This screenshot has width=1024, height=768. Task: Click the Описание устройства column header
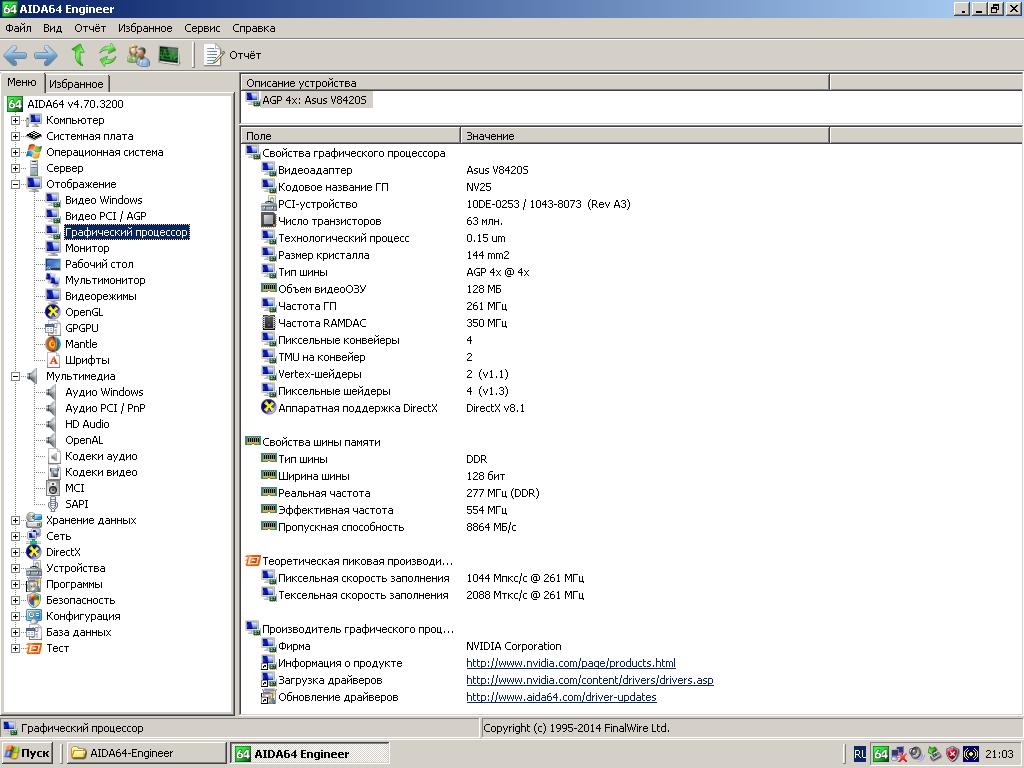click(x=535, y=83)
